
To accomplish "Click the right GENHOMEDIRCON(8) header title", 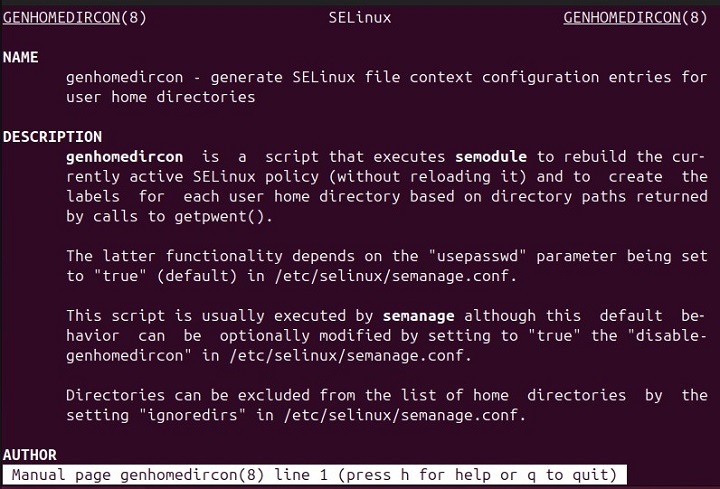I will (x=635, y=18).
